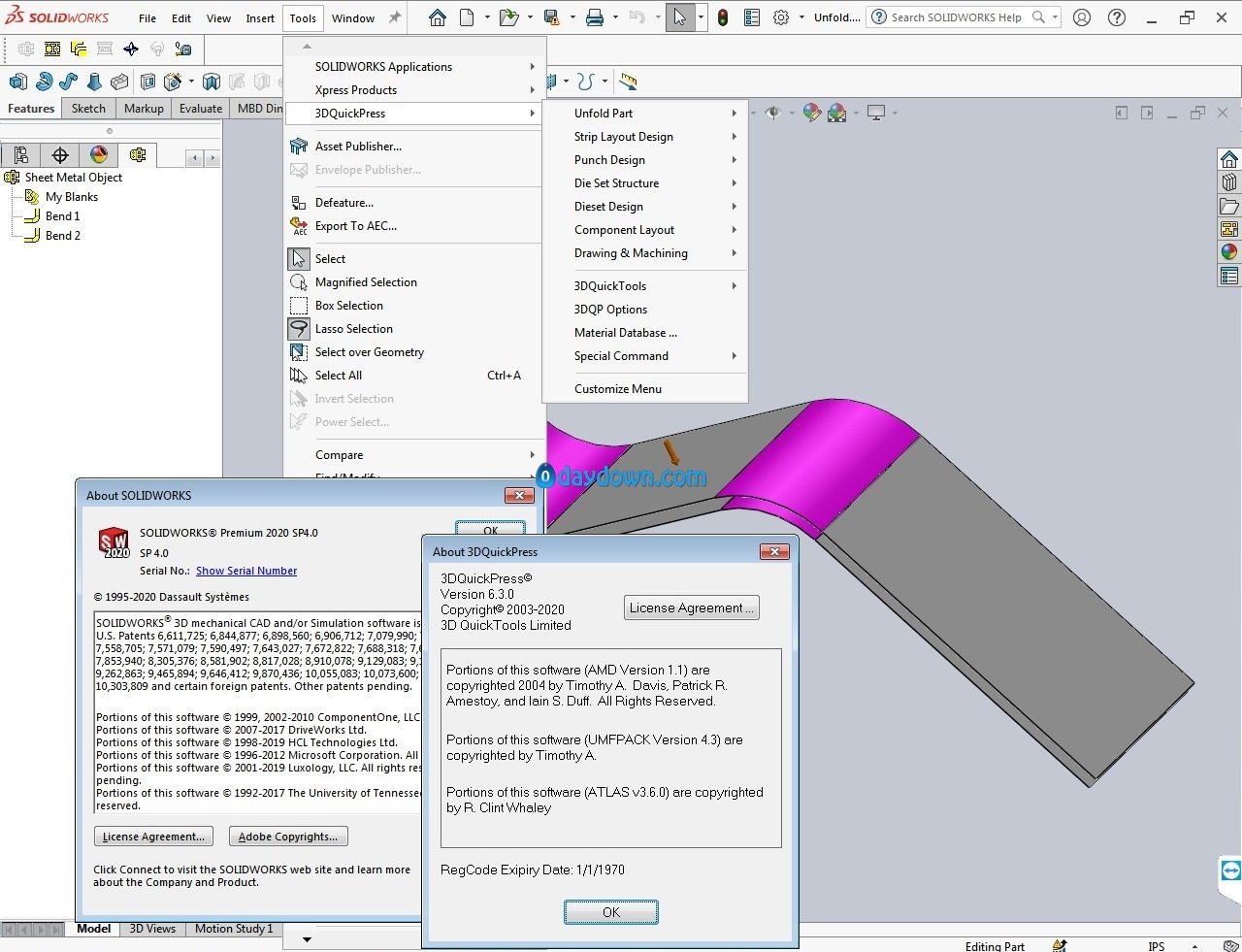Click the TeamViewer icon at the right edge
The width and height of the screenshot is (1242, 952).
click(1230, 870)
